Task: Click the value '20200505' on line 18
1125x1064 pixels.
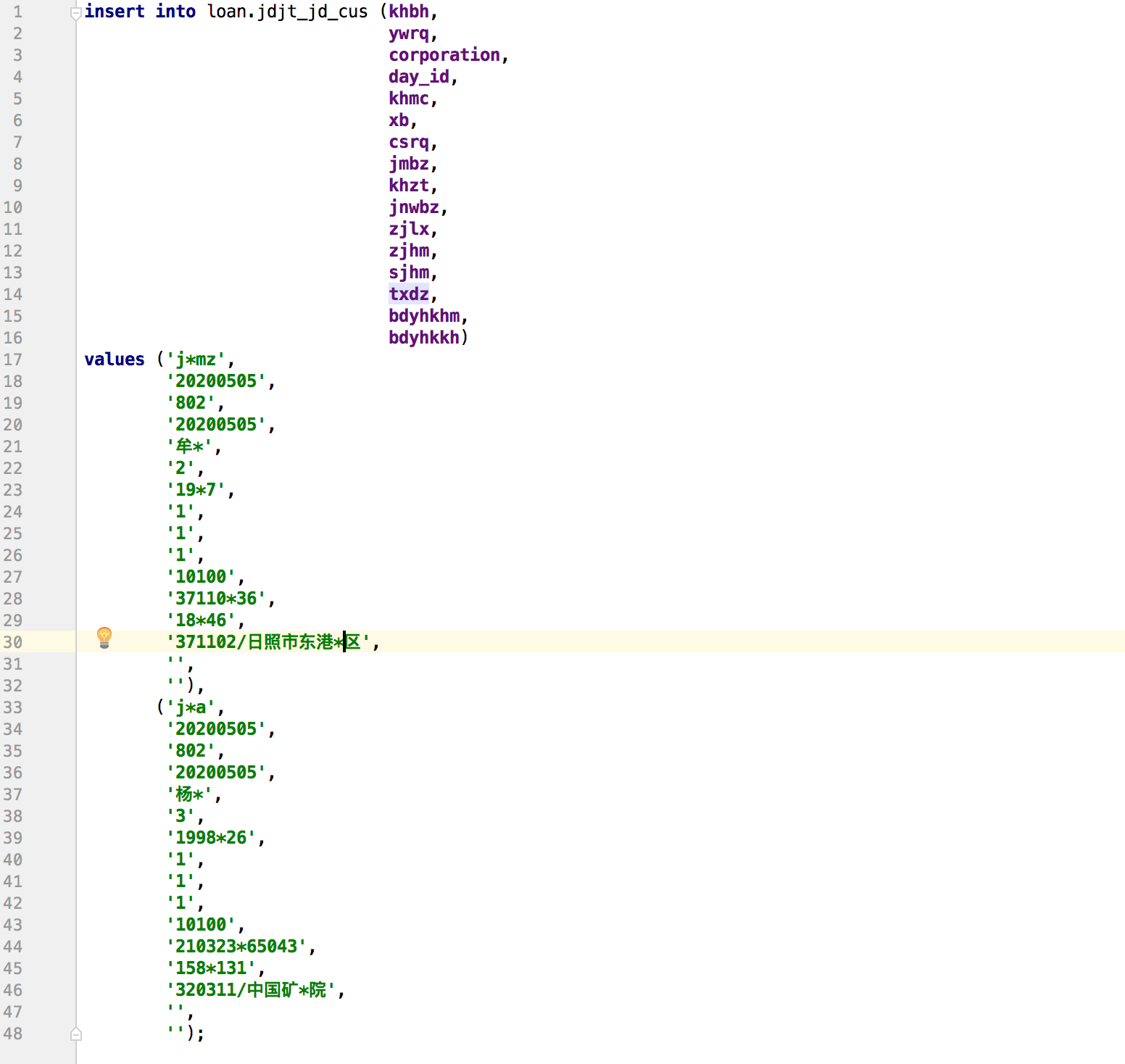Action: pos(217,381)
